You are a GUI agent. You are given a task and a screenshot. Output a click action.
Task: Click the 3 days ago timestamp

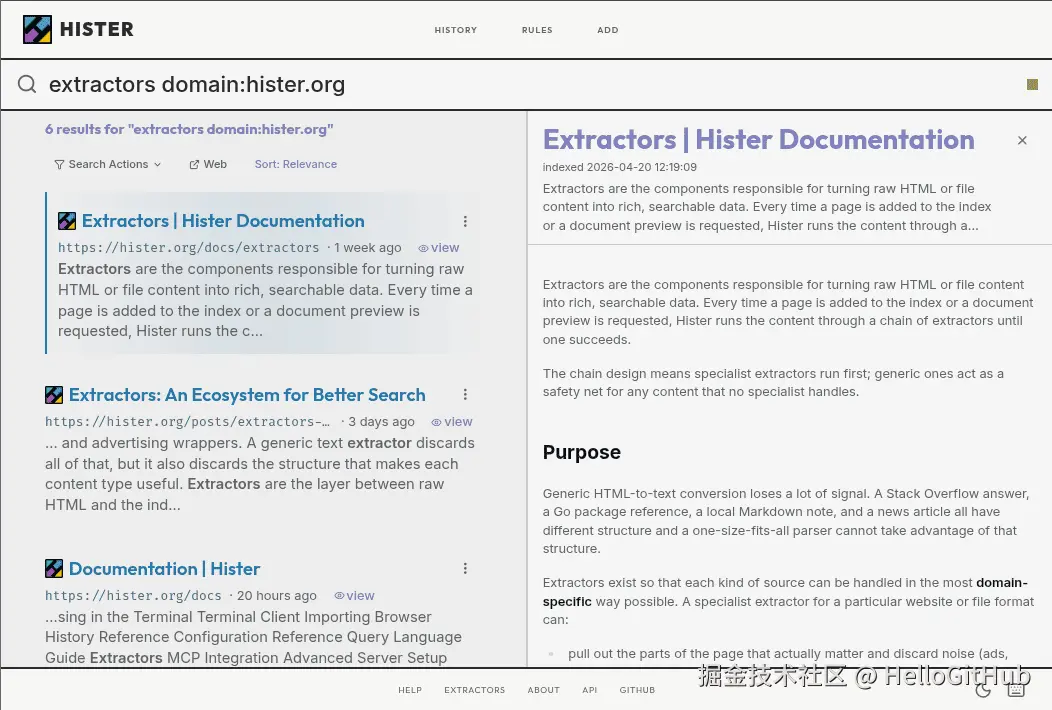pyautogui.click(x=381, y=421)
